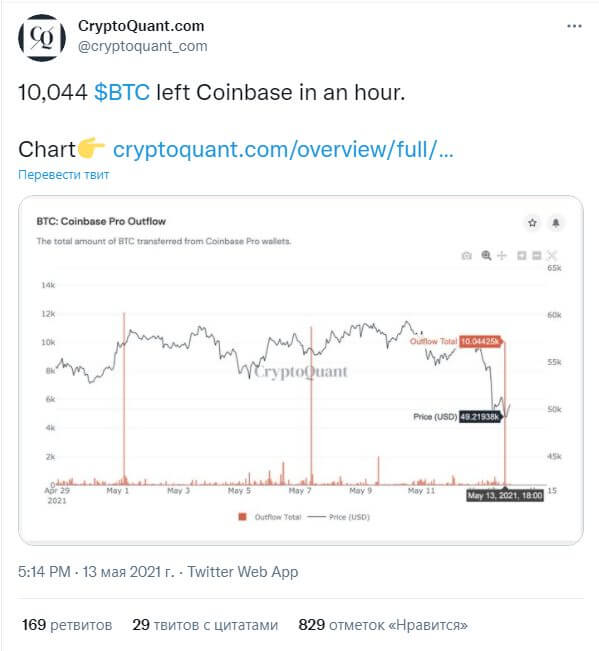View the 169 ретвитов list
Screen dimensions: 599x651
coord(67,625)
